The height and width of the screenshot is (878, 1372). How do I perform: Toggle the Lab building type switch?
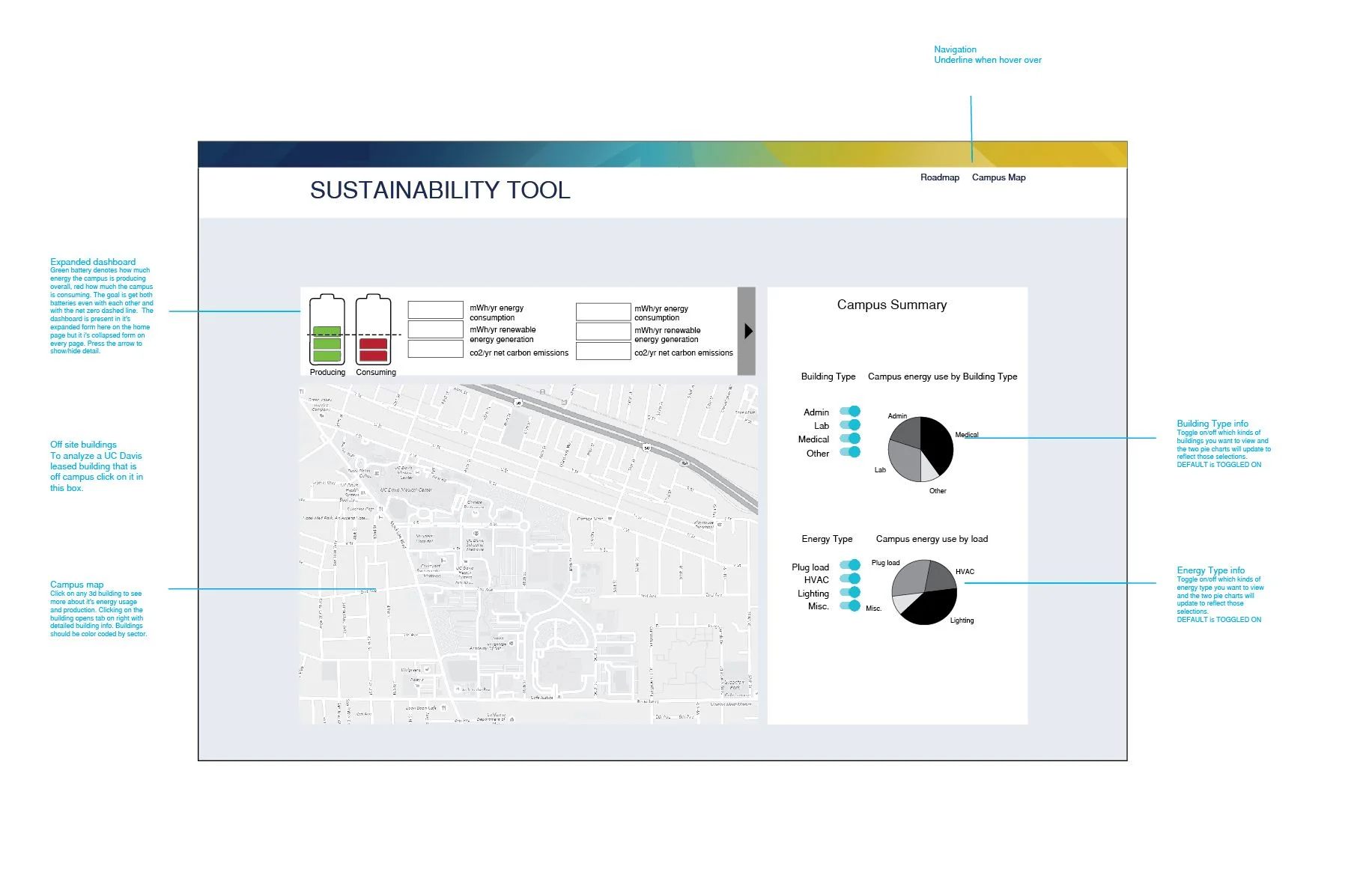click(x=850, y=425)
